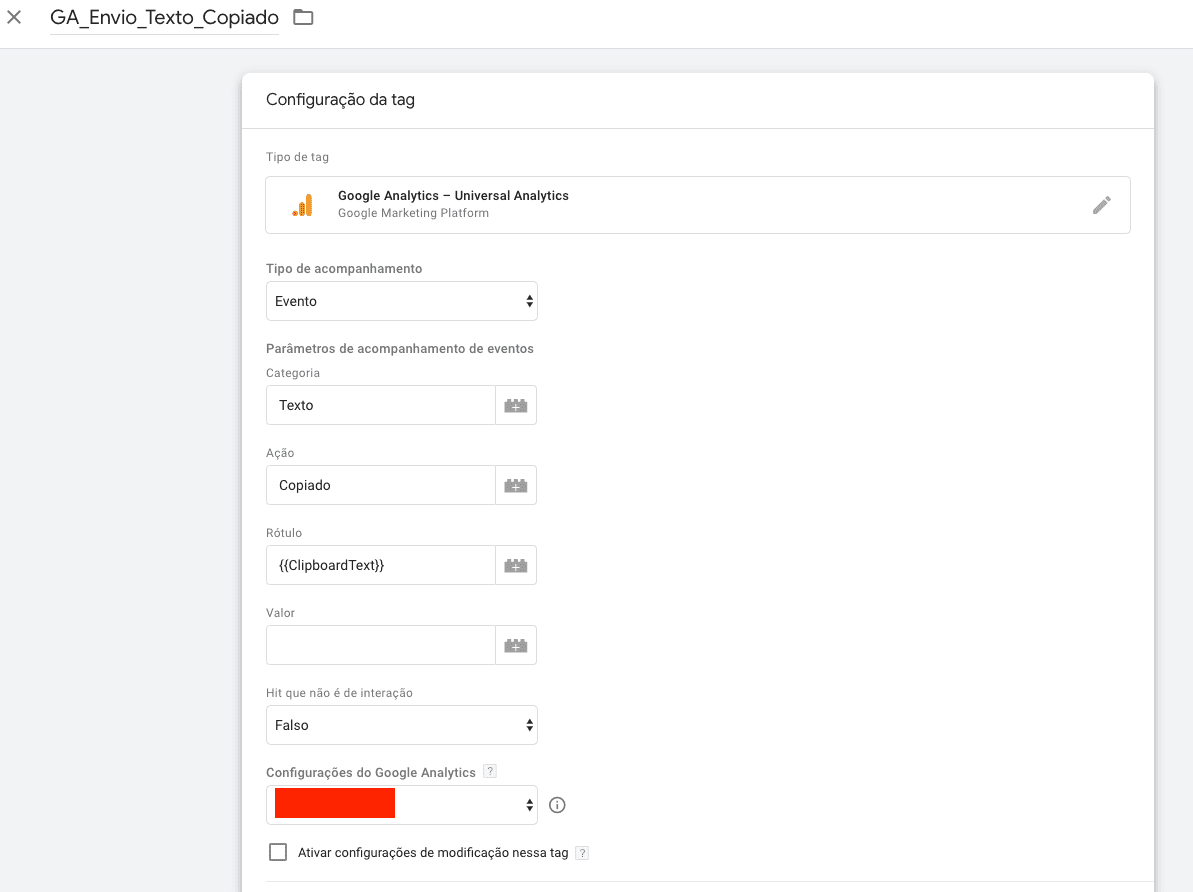Open the folder icon beside the tag name

click(x=304, y=17)
